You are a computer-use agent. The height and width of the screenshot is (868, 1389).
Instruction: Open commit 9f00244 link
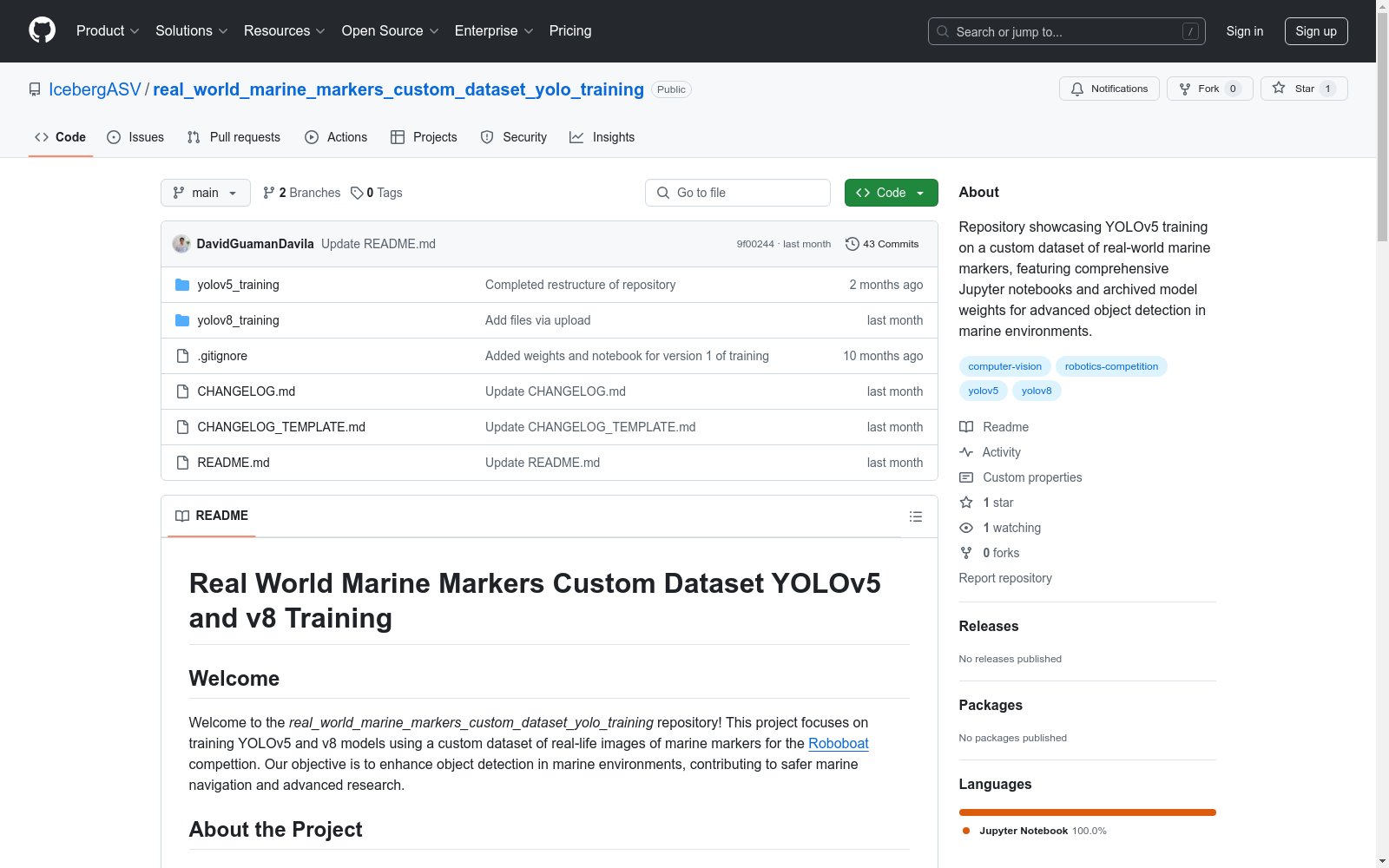[x=755, y=244]
